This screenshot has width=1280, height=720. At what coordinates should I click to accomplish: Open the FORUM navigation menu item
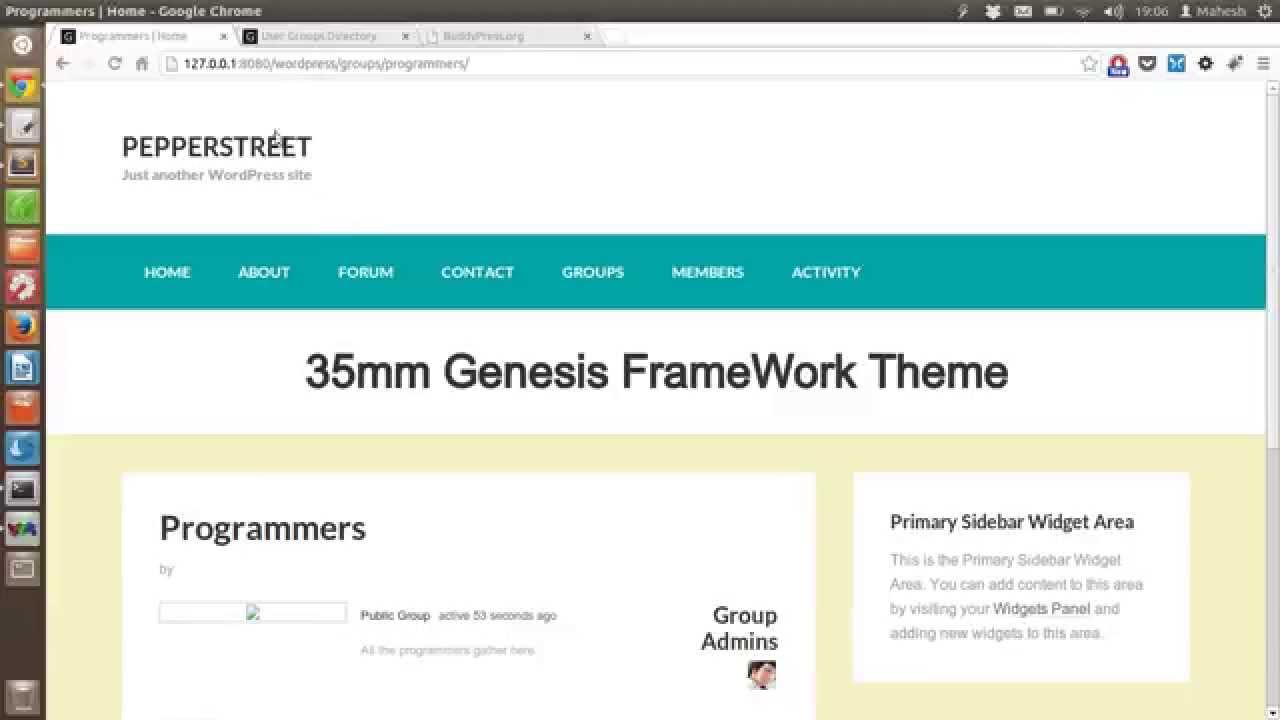click(365, 272)
